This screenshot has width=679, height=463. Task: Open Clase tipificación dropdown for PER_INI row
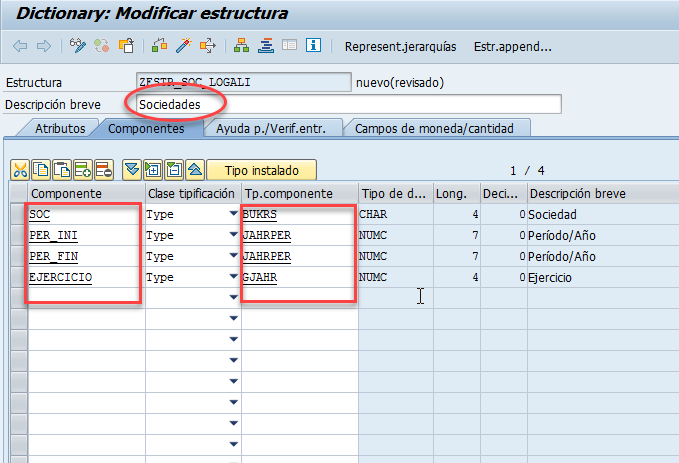[x=233, y=234]
